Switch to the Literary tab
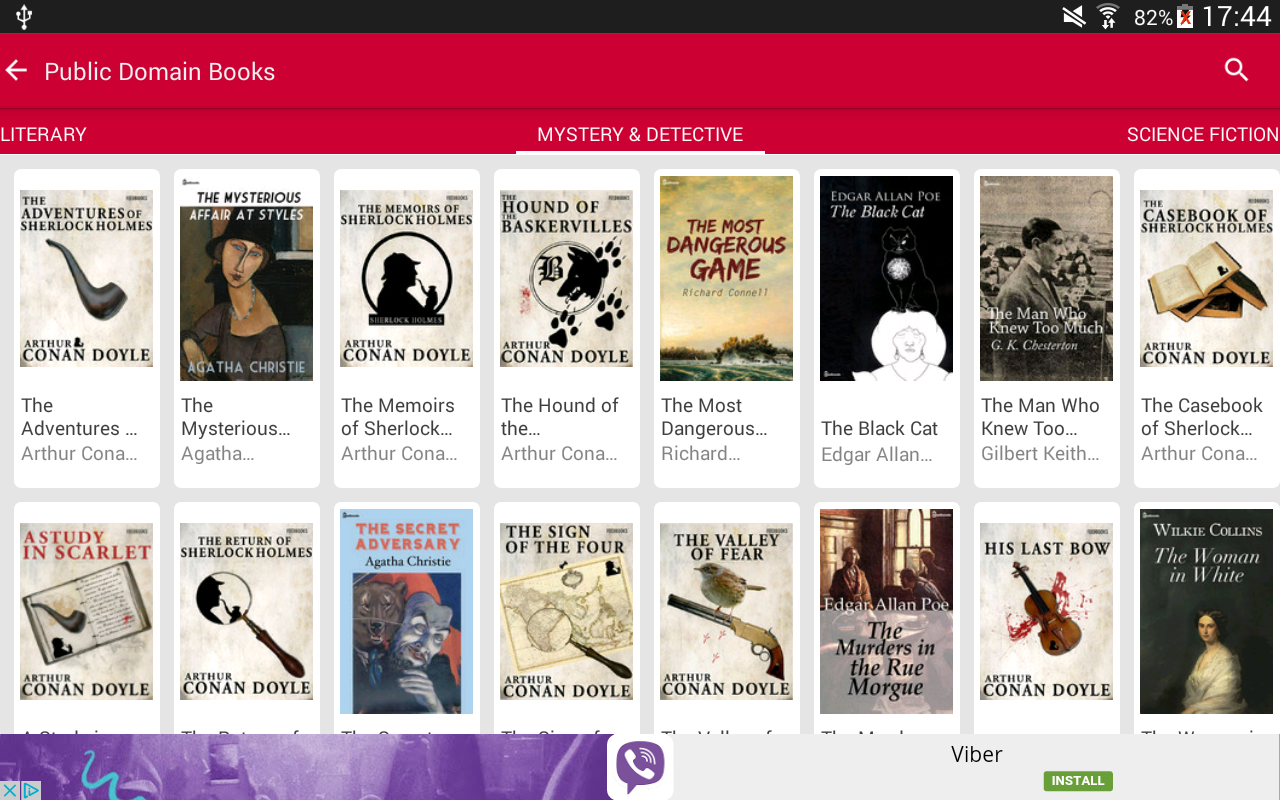1280x800 pixels. tap(43, 135)
